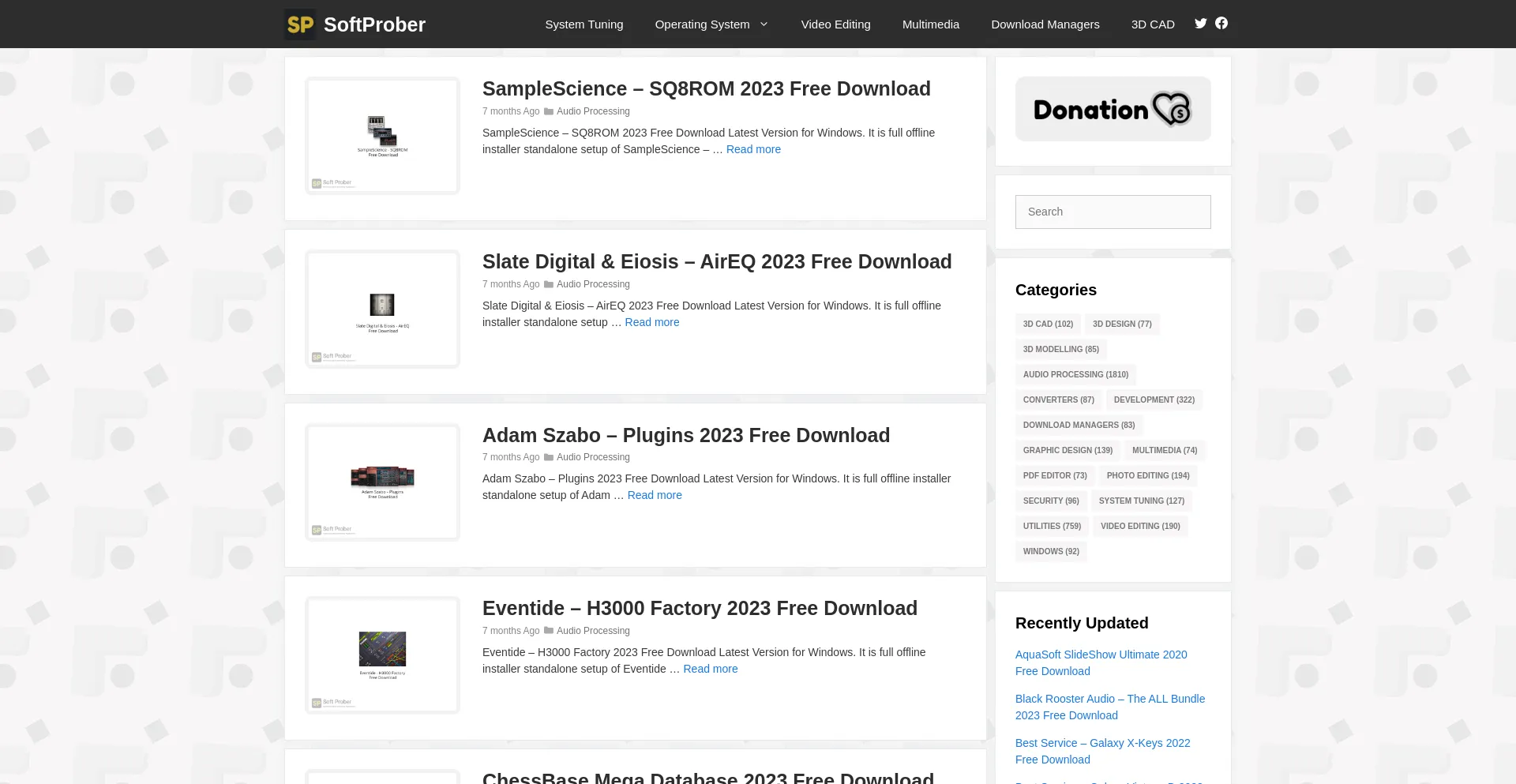Select the 3D MODELLING (85) category tag
The width and height of the screenshot is (1516, 784).
[x=1060, y=349]
